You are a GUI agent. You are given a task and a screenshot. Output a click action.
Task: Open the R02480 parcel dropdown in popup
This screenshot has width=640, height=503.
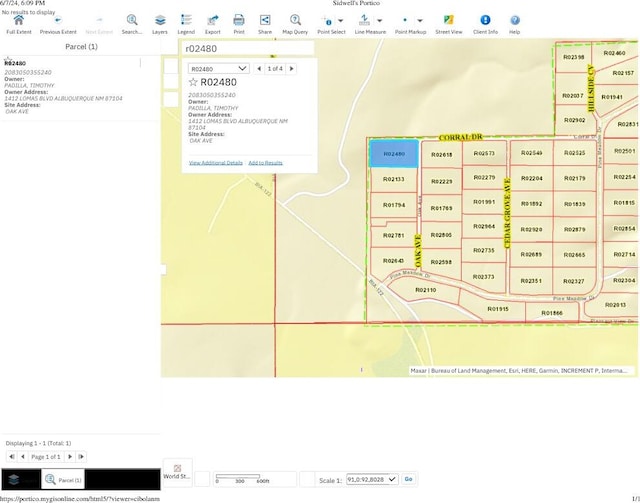pos(219,69)
